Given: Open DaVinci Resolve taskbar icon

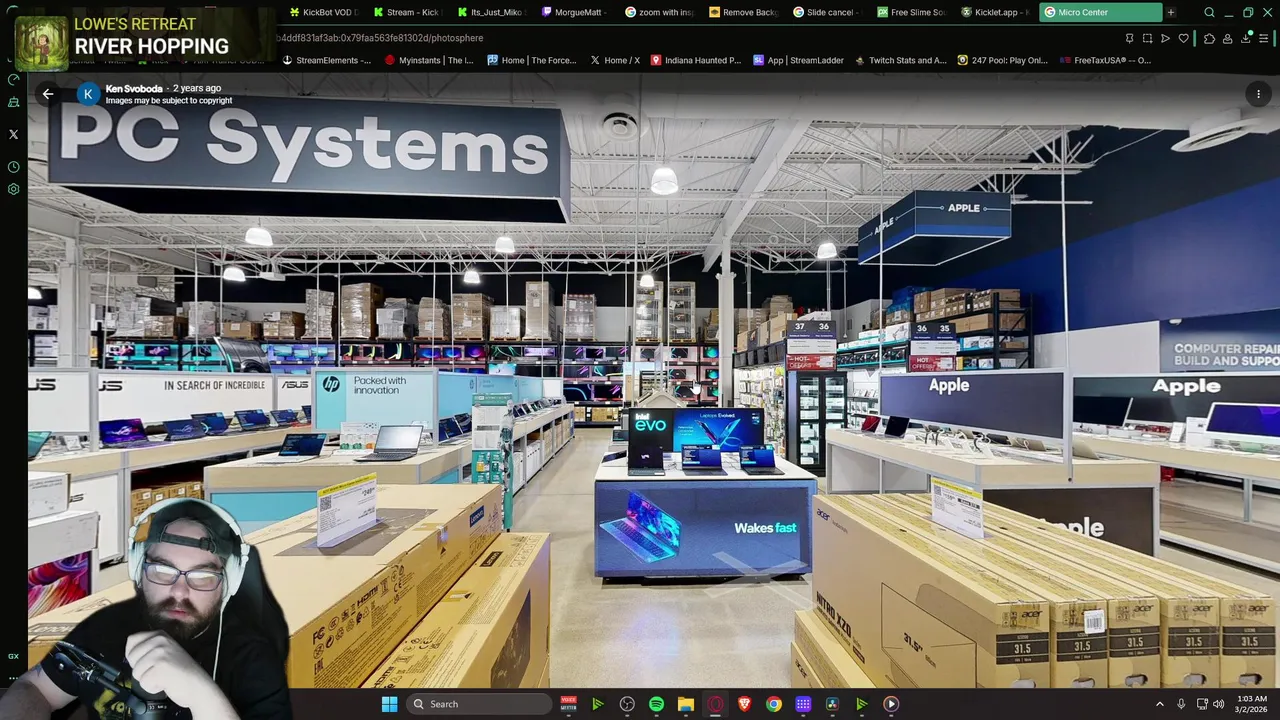Looking at the screenshot, I should coord(832,704).
